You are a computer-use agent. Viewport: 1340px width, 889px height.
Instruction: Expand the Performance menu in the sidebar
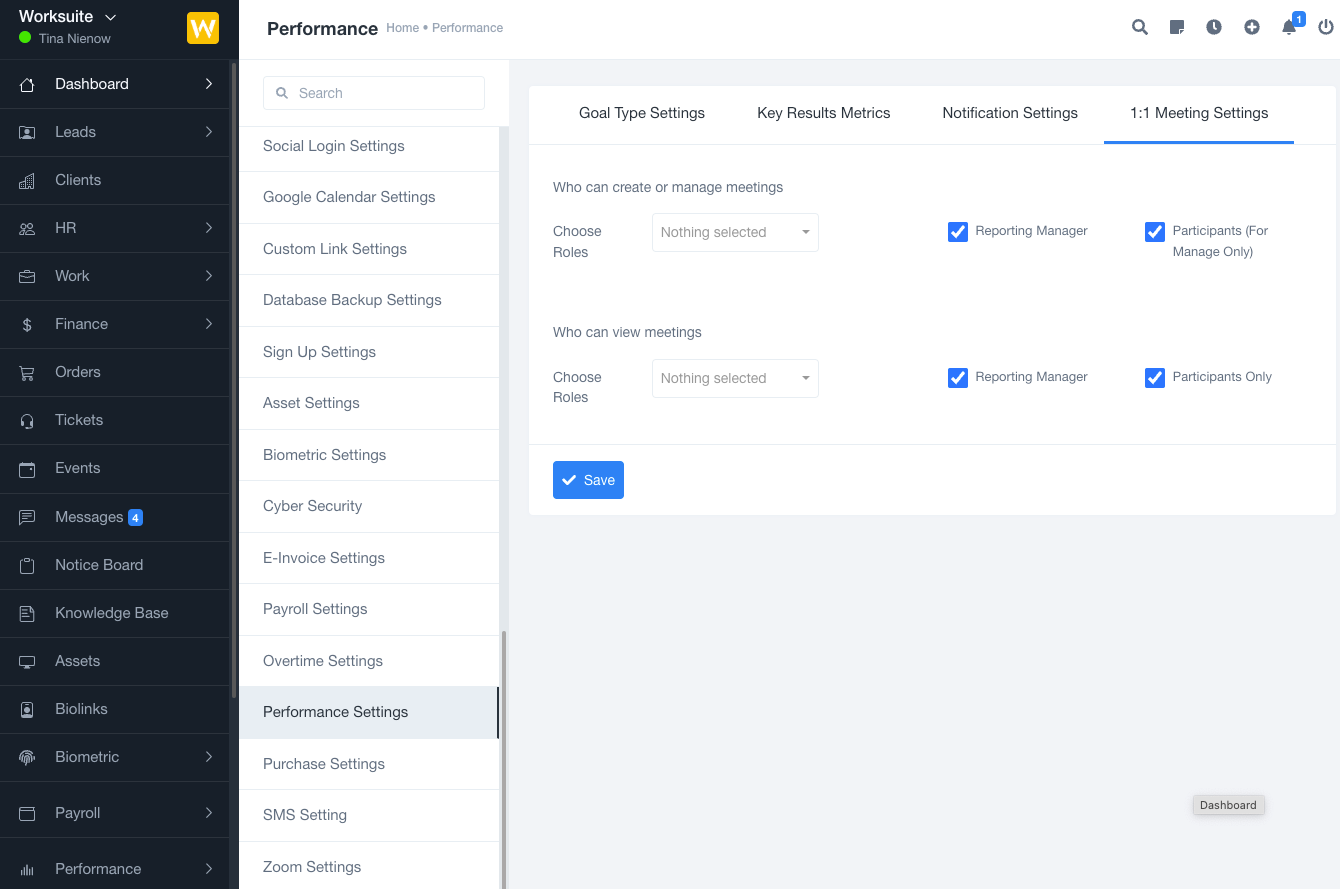click(98, 868)
